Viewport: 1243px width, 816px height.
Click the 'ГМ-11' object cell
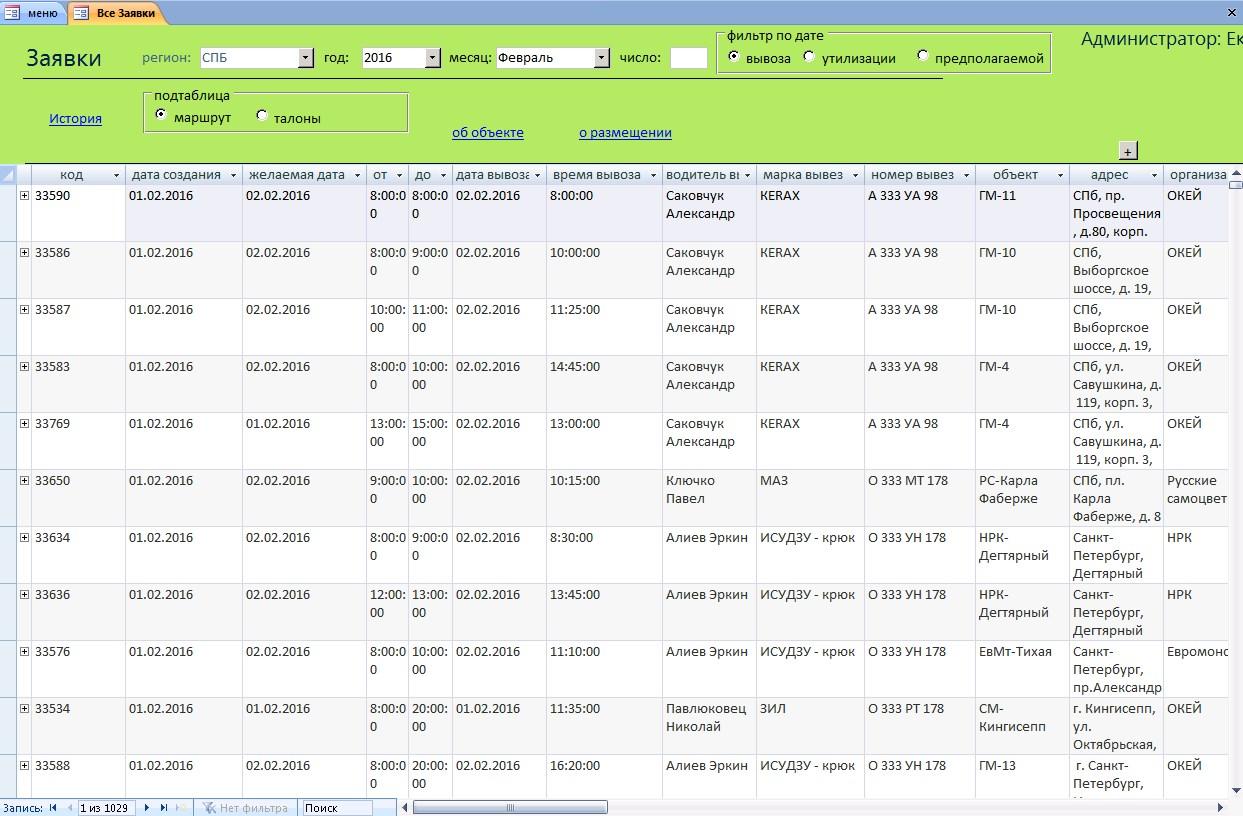[1022, 213]
